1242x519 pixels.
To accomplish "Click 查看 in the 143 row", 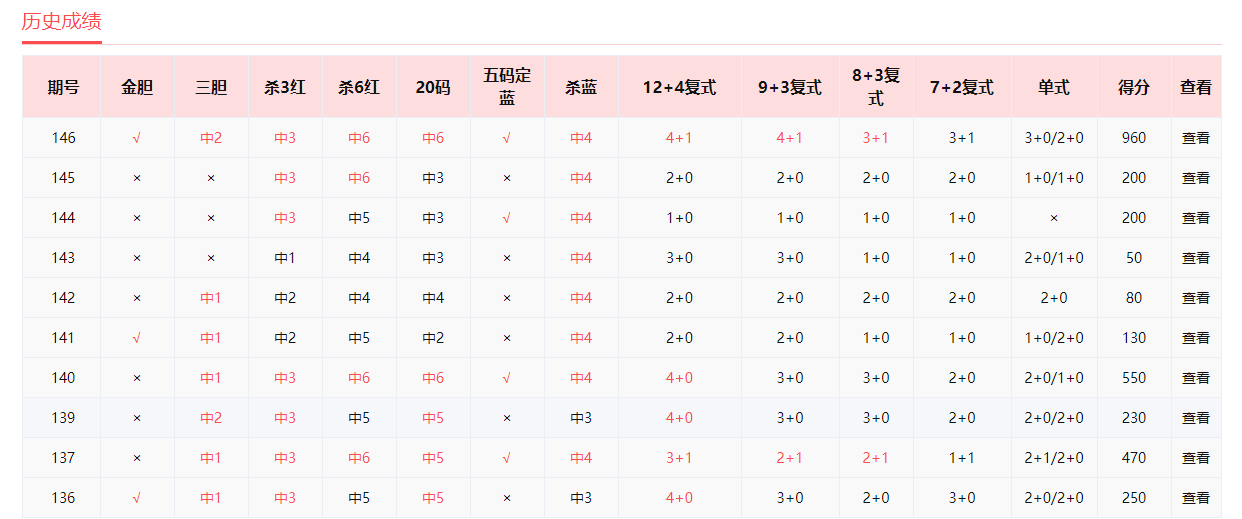I will (x=1195, y=258).
